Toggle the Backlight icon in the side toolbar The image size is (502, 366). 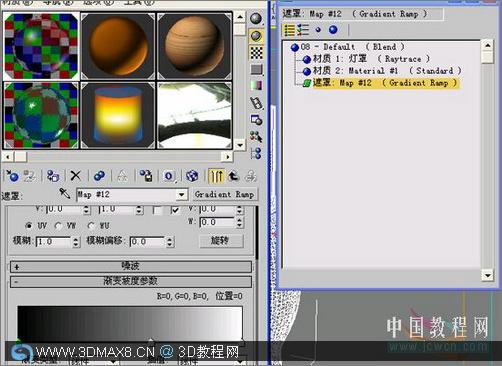click(256, 36)
